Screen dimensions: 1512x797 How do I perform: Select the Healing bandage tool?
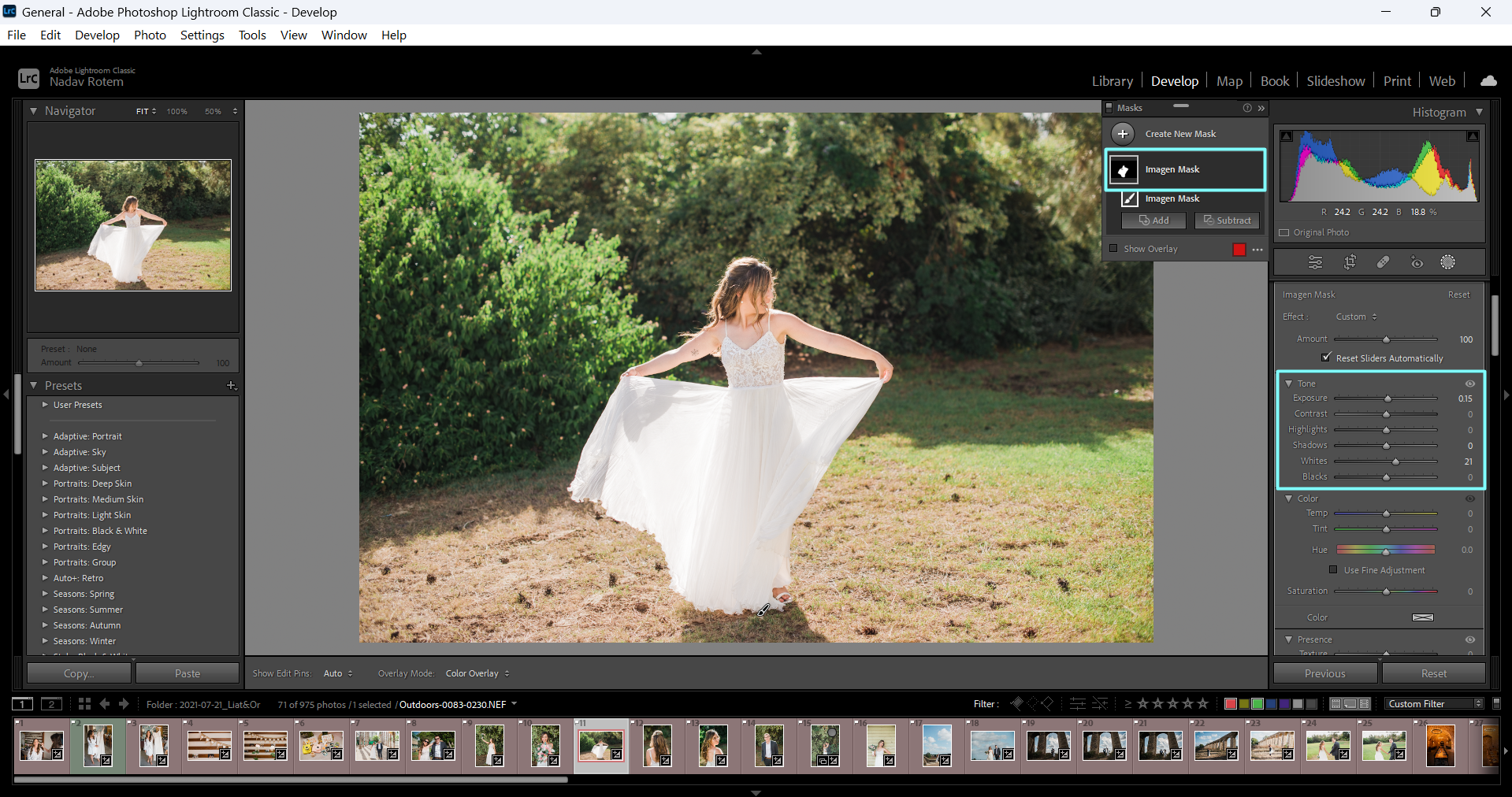click(1383, 262)
